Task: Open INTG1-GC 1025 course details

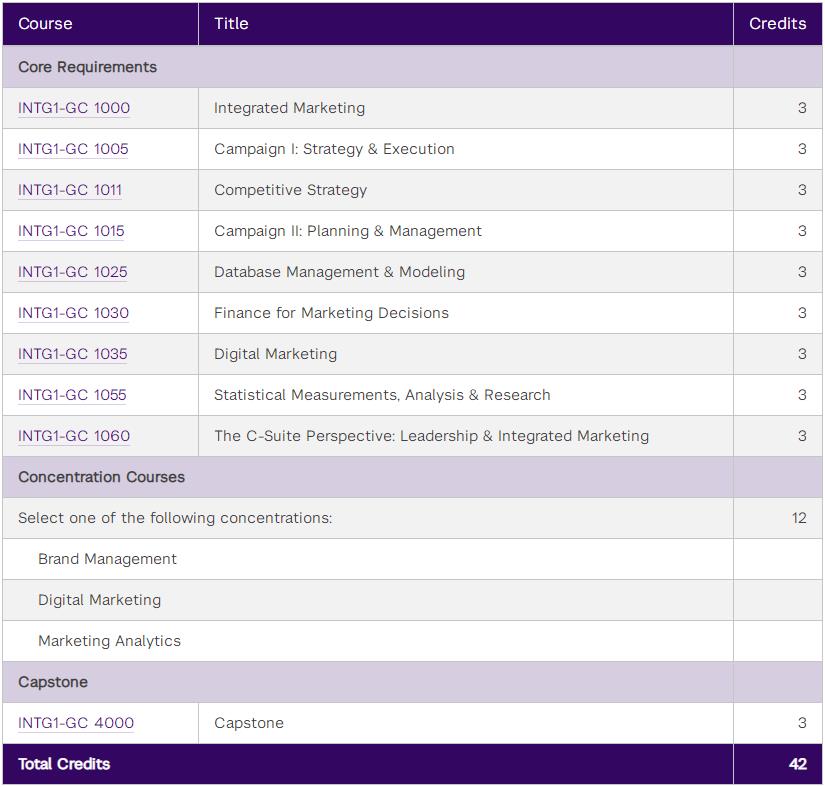Action: [73, 272]
